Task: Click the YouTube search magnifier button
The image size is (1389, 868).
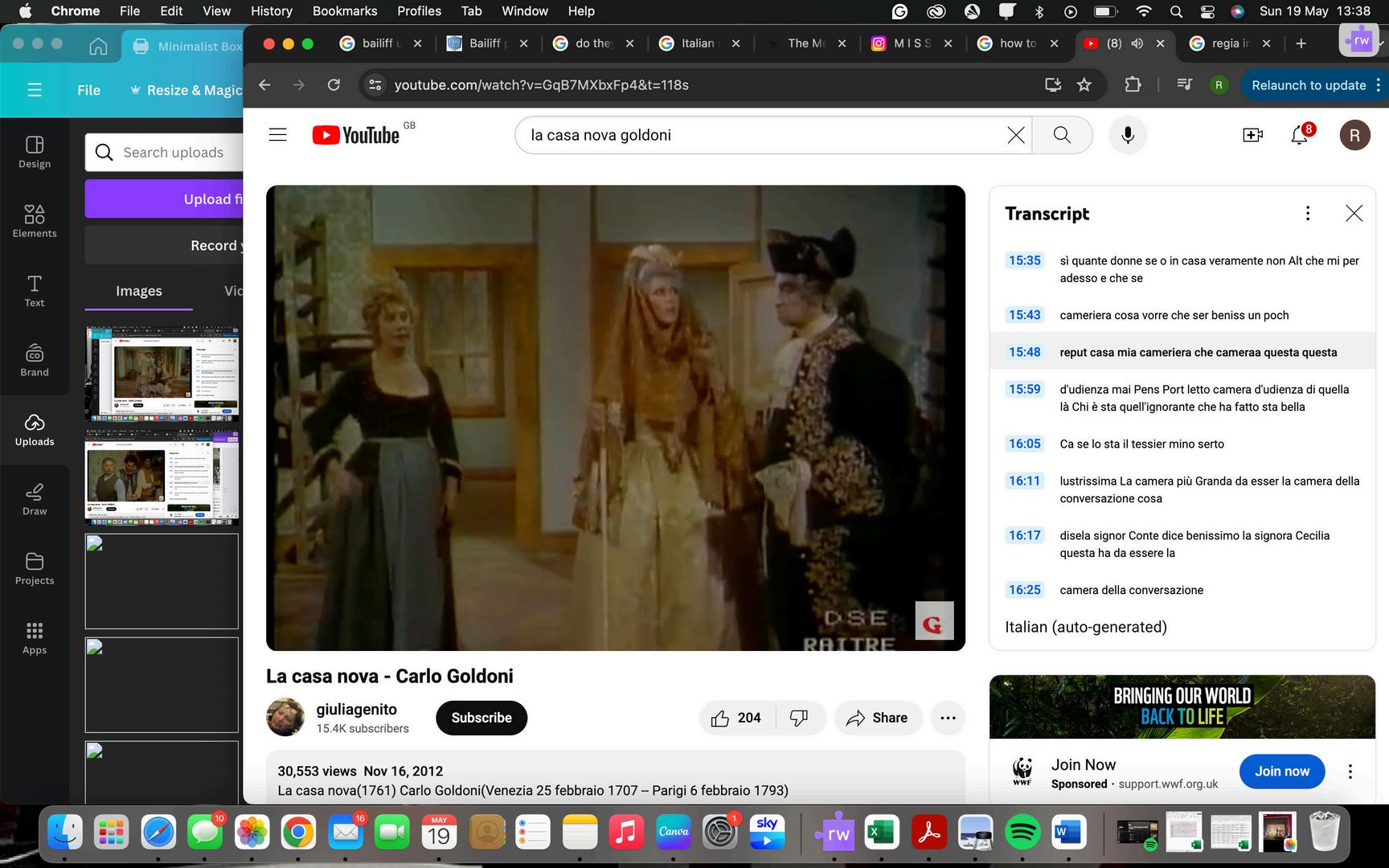Action: [x=1062, y=135]
